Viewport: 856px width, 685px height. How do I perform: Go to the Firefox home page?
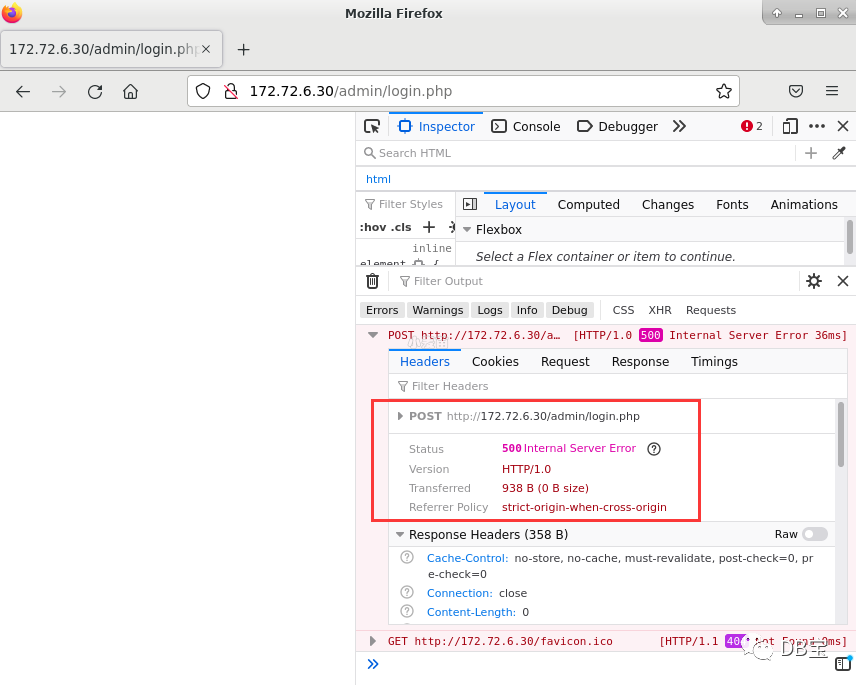(130, 92)
